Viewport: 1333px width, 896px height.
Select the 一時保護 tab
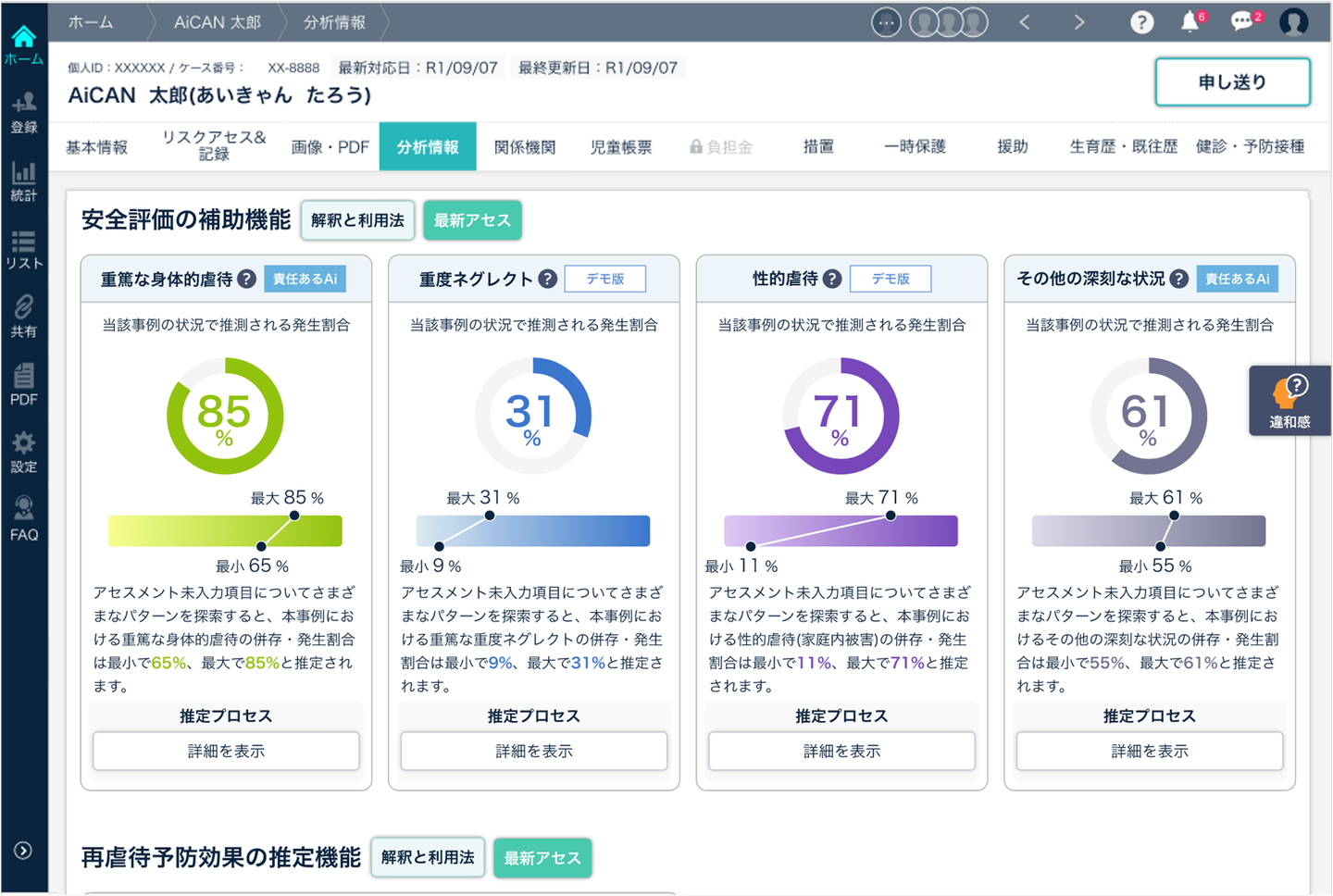pos(915,146)
